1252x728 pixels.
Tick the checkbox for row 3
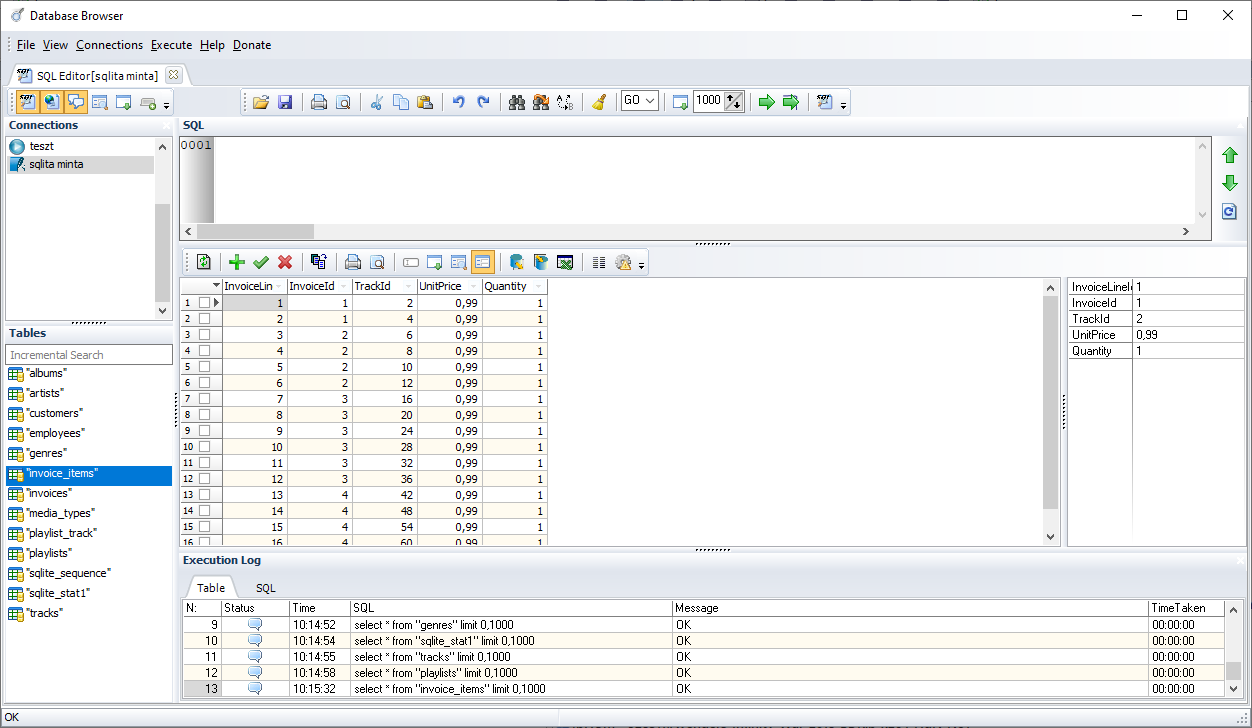205,335
